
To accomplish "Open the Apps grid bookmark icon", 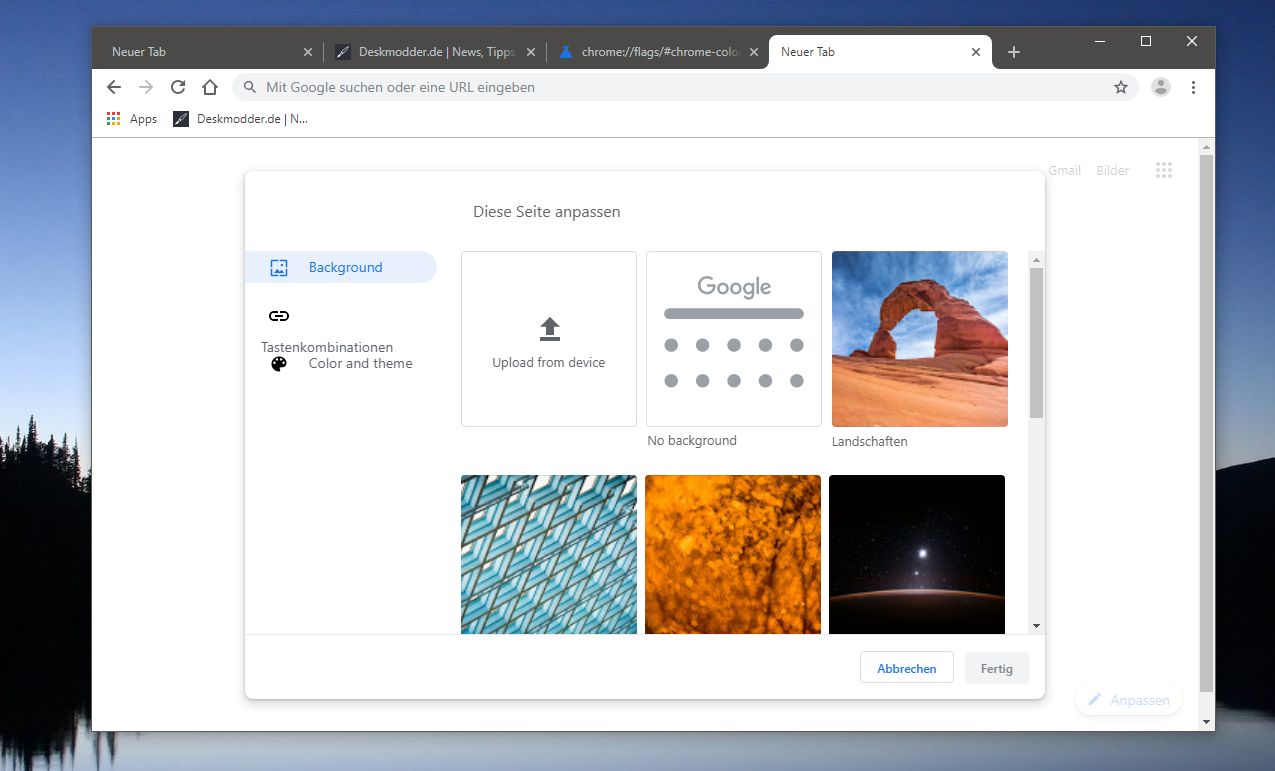I will click(113, 118).
